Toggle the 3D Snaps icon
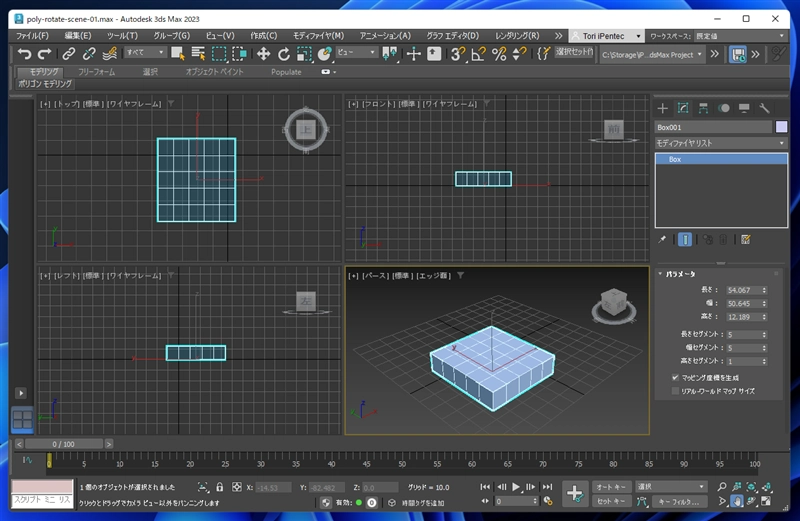Viewport: 800px width, 521px height. tap(458, 54)
